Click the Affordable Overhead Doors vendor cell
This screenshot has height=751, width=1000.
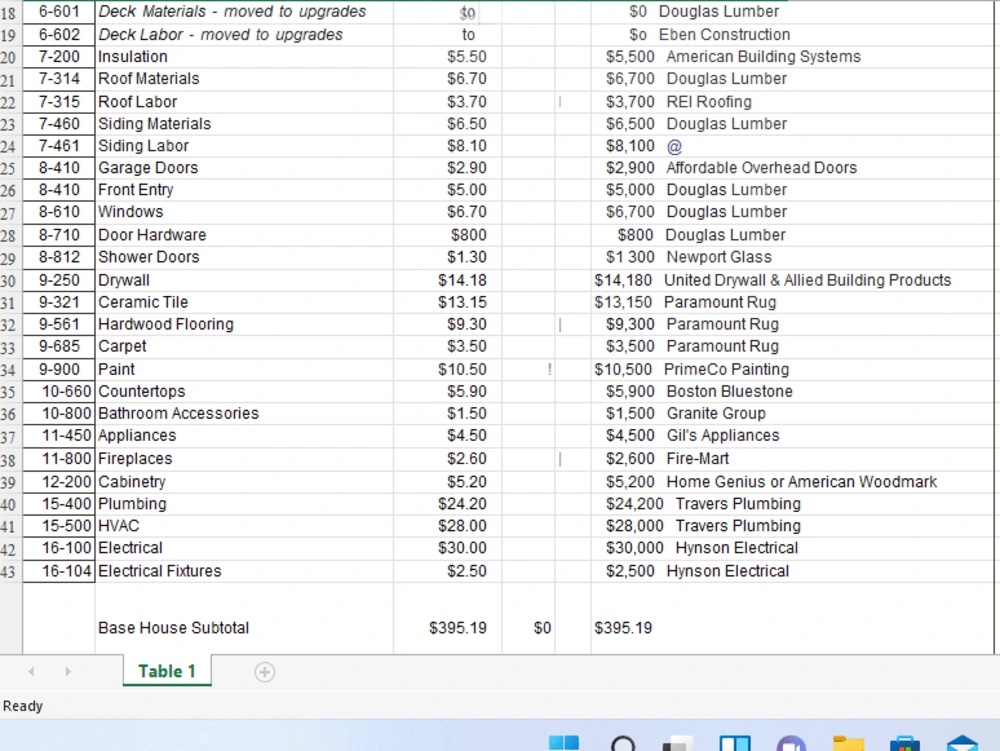click(761, 168)
